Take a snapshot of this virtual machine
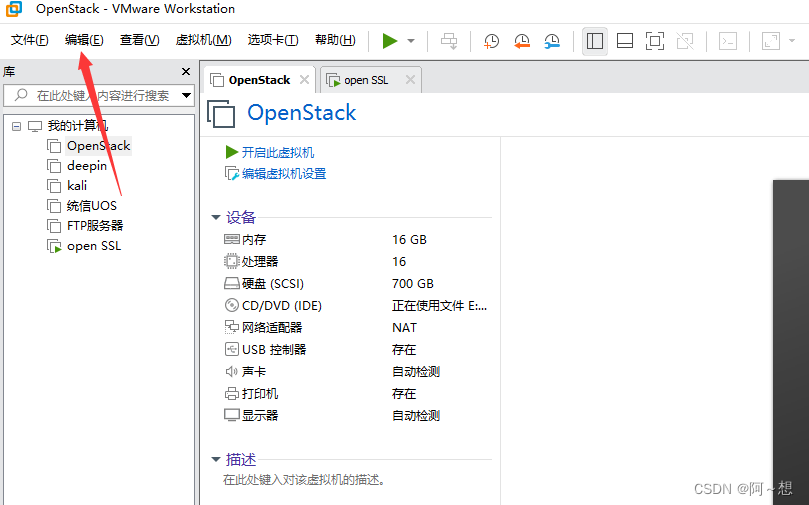The image size is (809, 505). [x=491, y=41]
